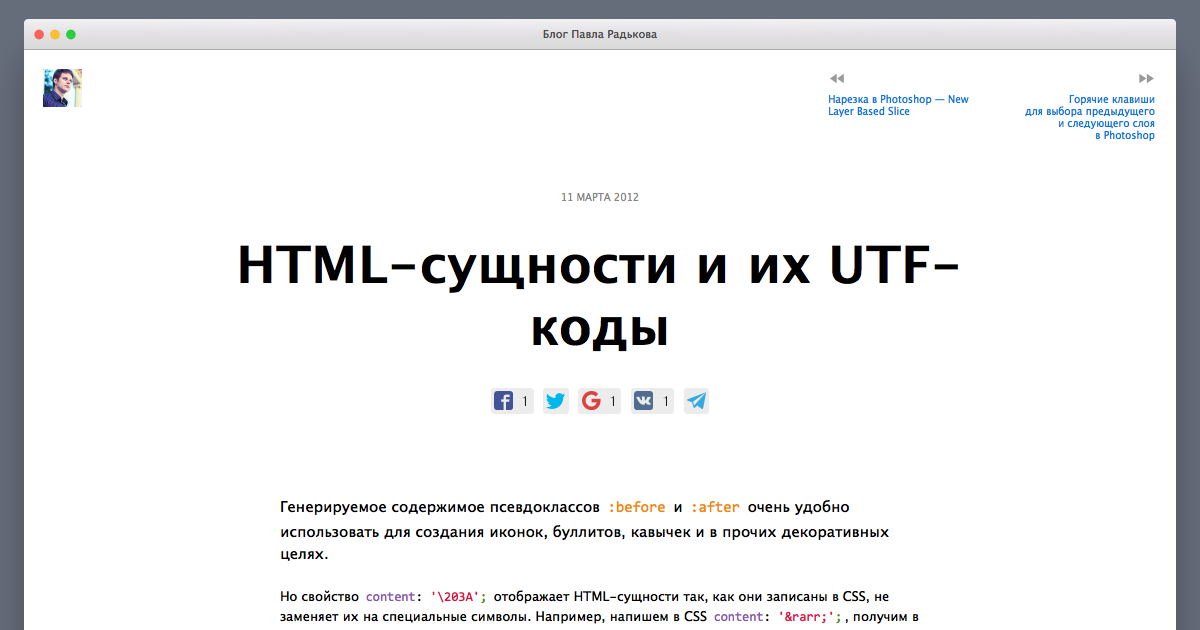Click the green fullscreen traffic-light button
The height and width of the screenshot is (630, 1200).
pyautogui.click(x=71, y=33)
